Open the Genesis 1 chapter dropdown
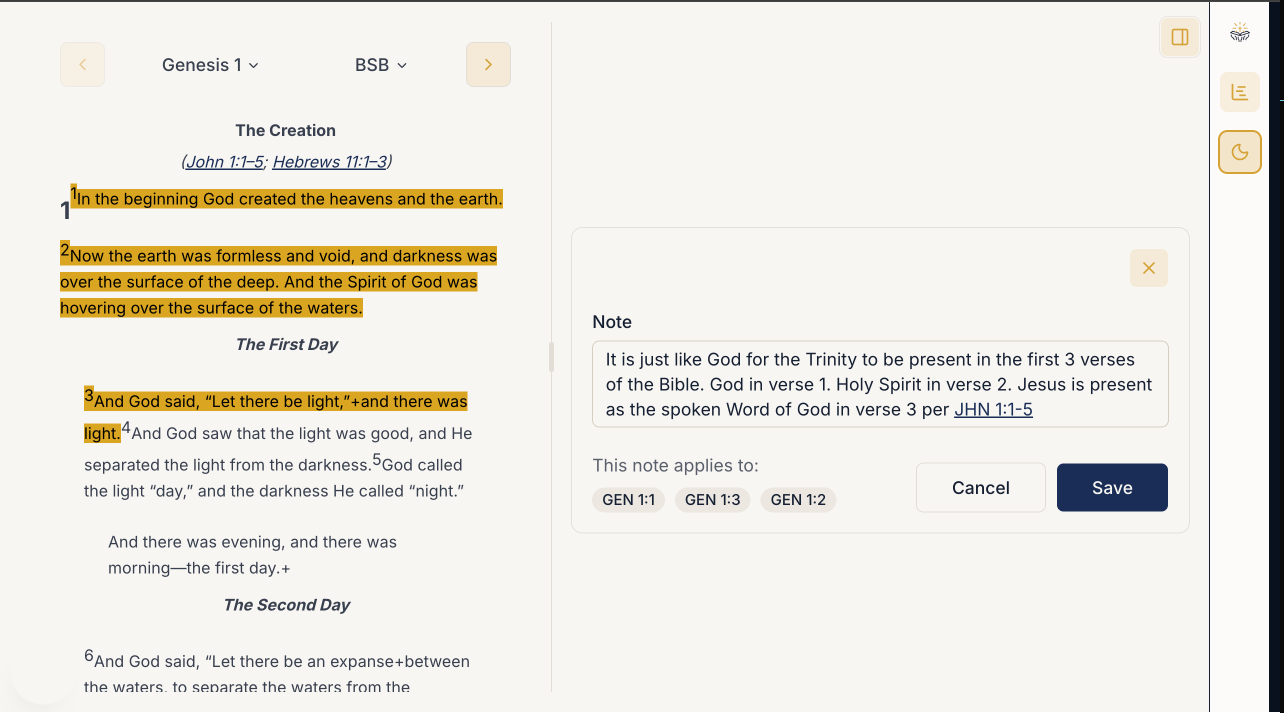This screenshot has height=713, width=1284. click(x=210, y=65)
